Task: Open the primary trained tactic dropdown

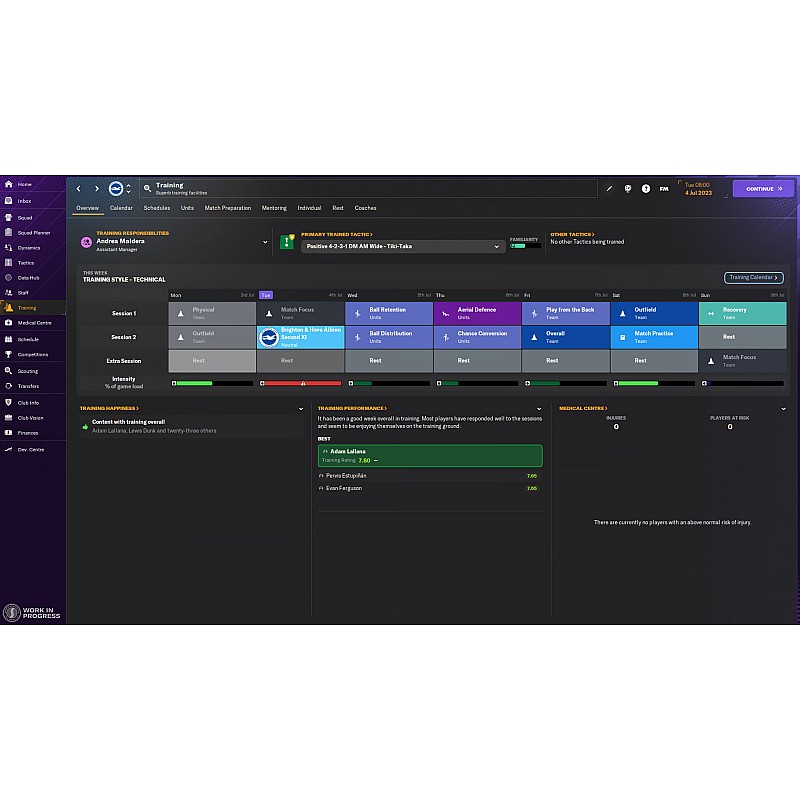Action: pyautogui.click(x=497, y=246)
